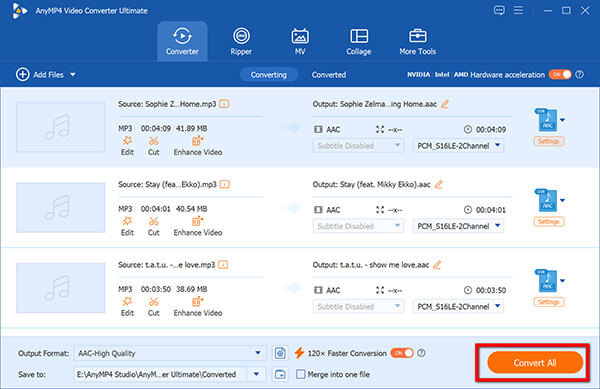Browse output folder icon next to Save to
This screenshot has width=600, height=389.
tap(280, 374)
